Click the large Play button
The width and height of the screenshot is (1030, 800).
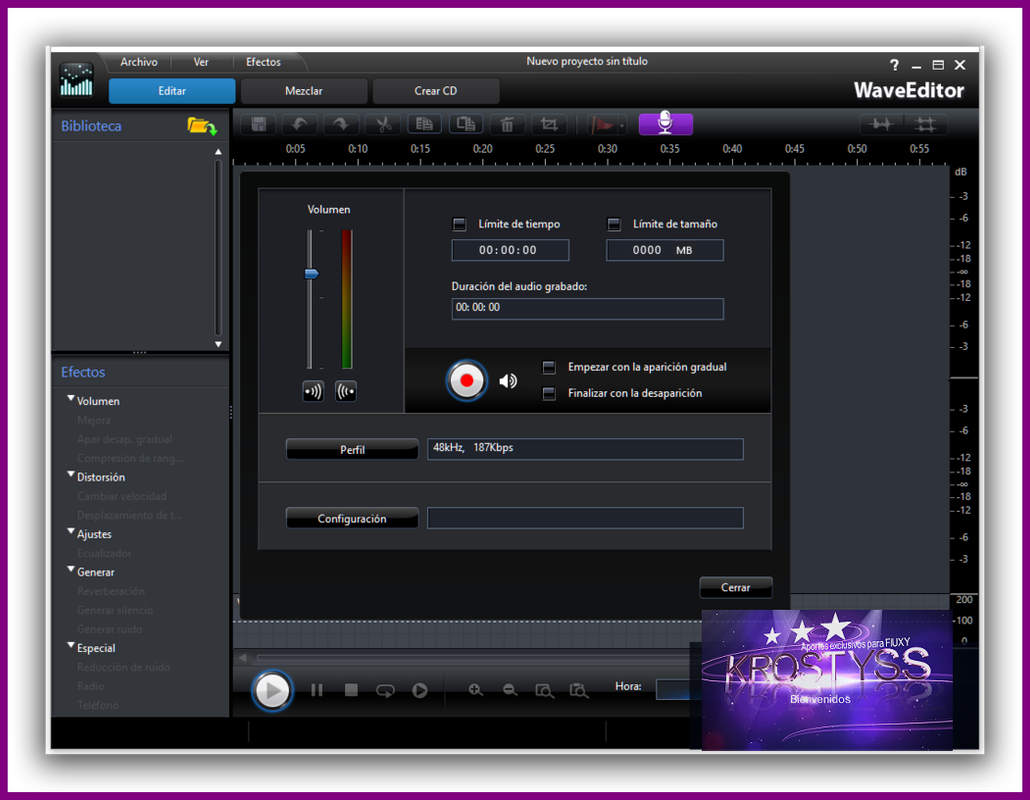(x=271, y=690)
